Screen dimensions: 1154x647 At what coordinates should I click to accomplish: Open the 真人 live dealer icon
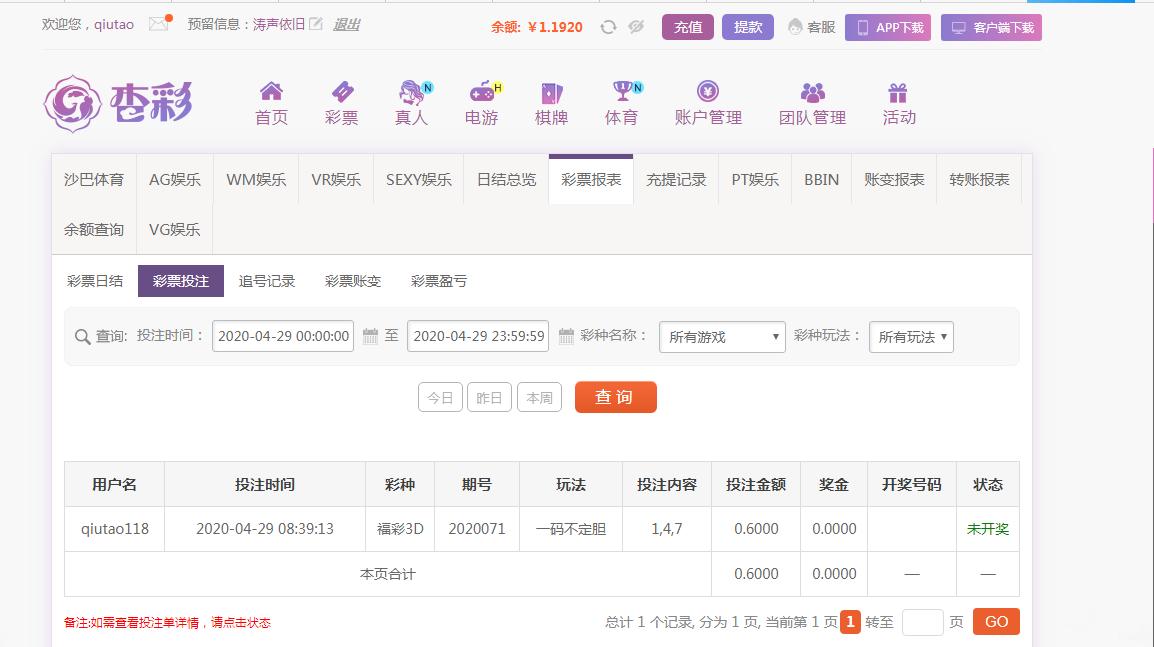(412, 92)
